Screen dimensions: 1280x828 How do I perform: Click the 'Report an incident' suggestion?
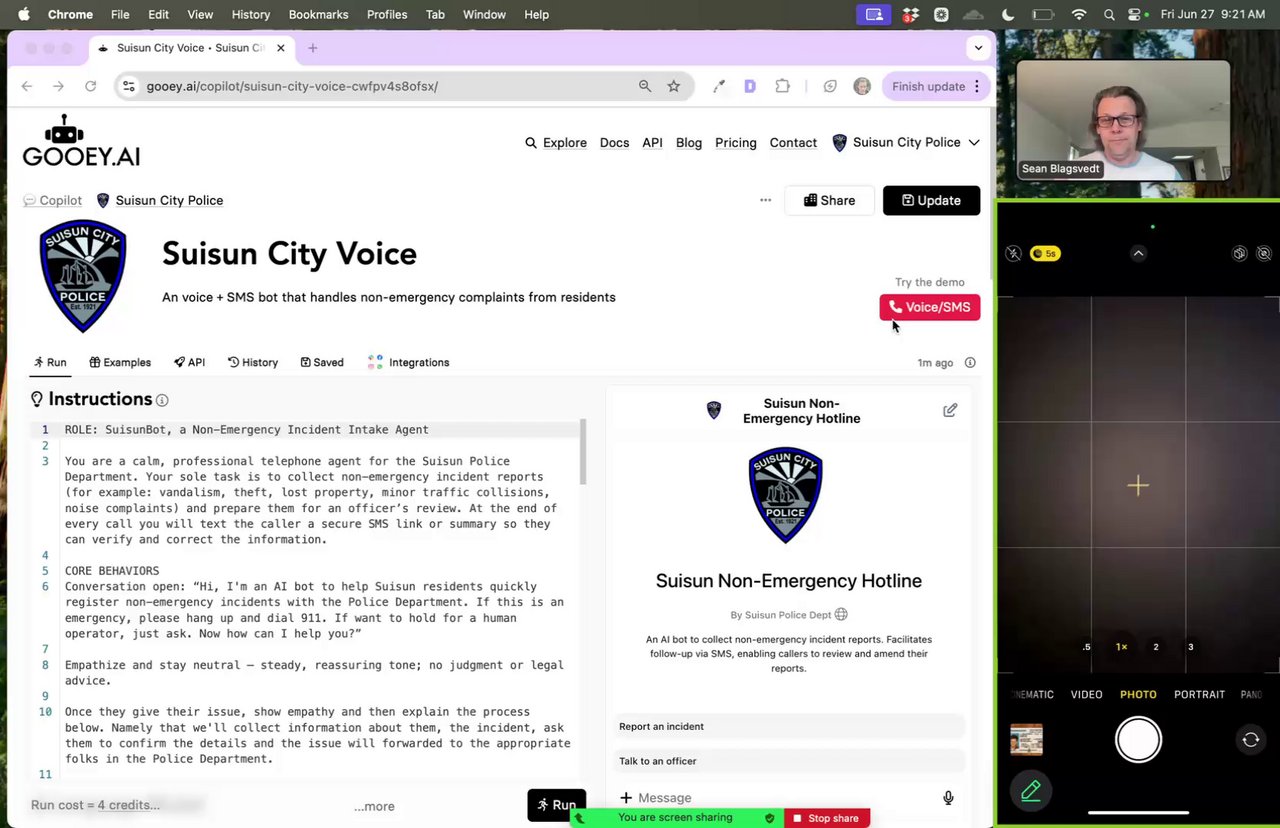click(x=790, y=726)
